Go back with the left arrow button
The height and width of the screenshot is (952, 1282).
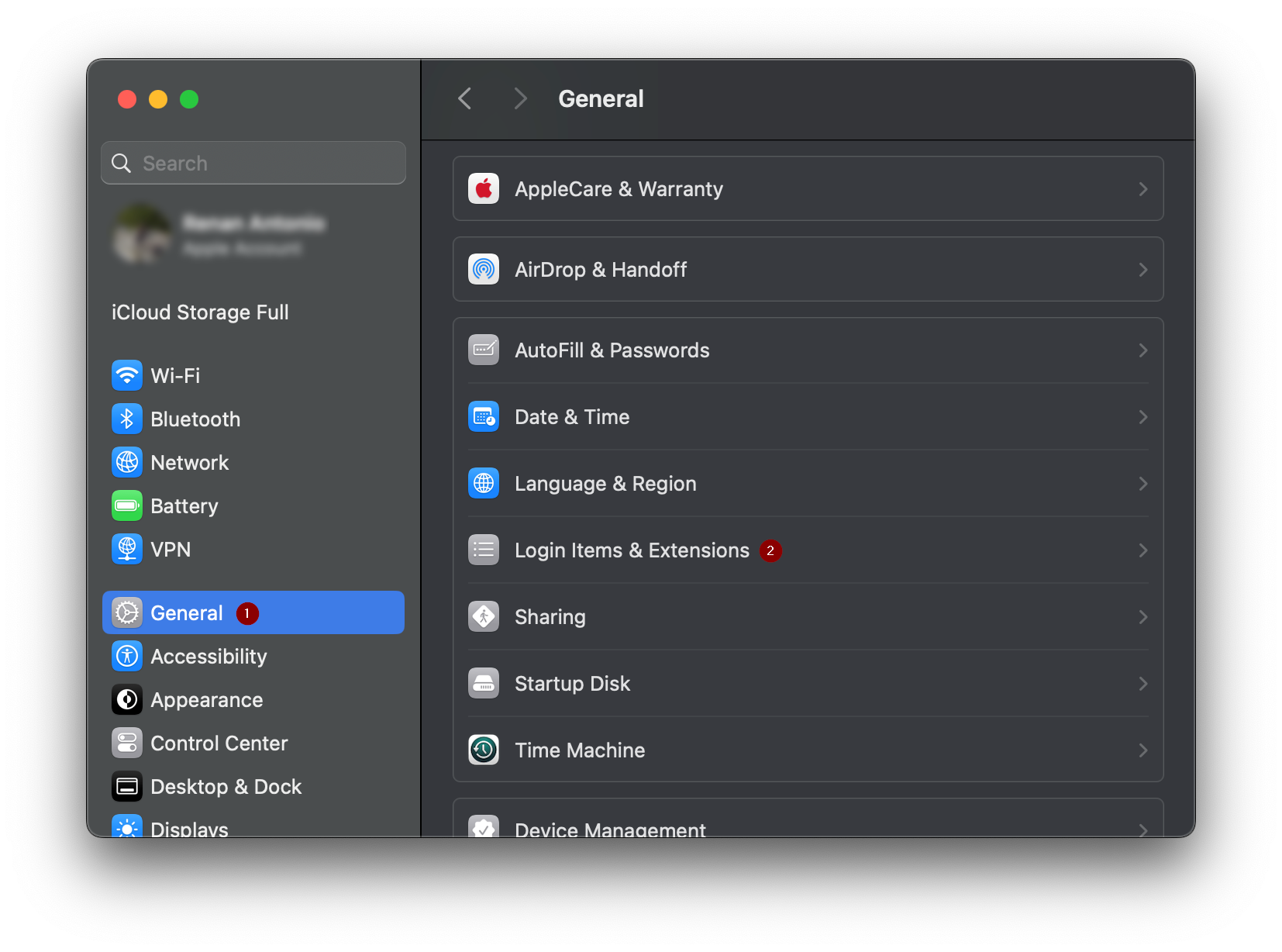(x=465, y=99)
